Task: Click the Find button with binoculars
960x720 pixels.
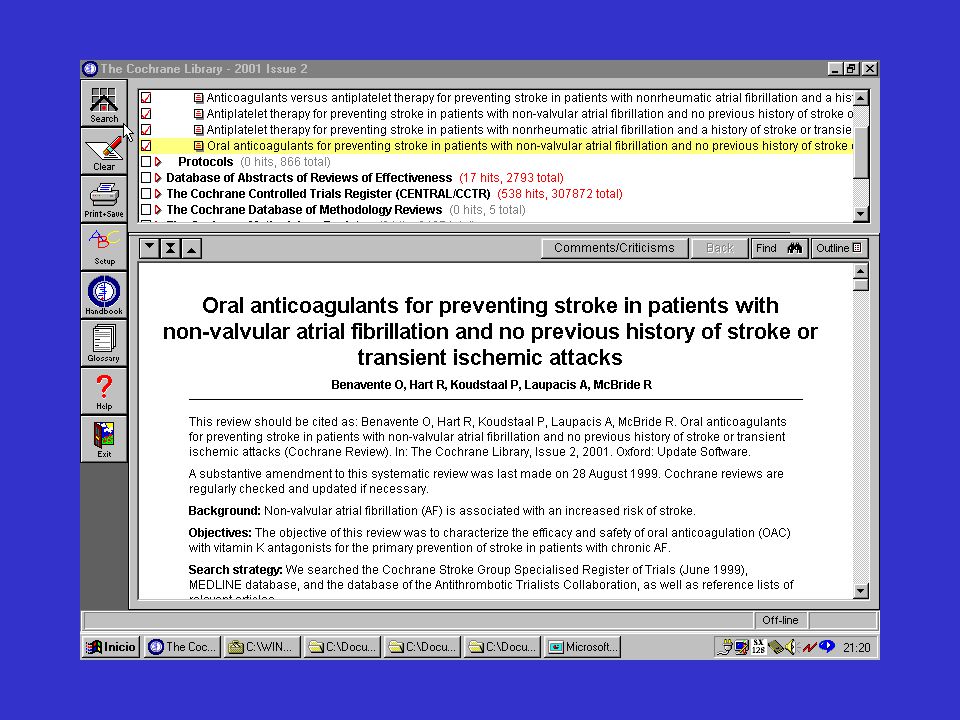Action: pyautogui.click(x=779, y=248)
